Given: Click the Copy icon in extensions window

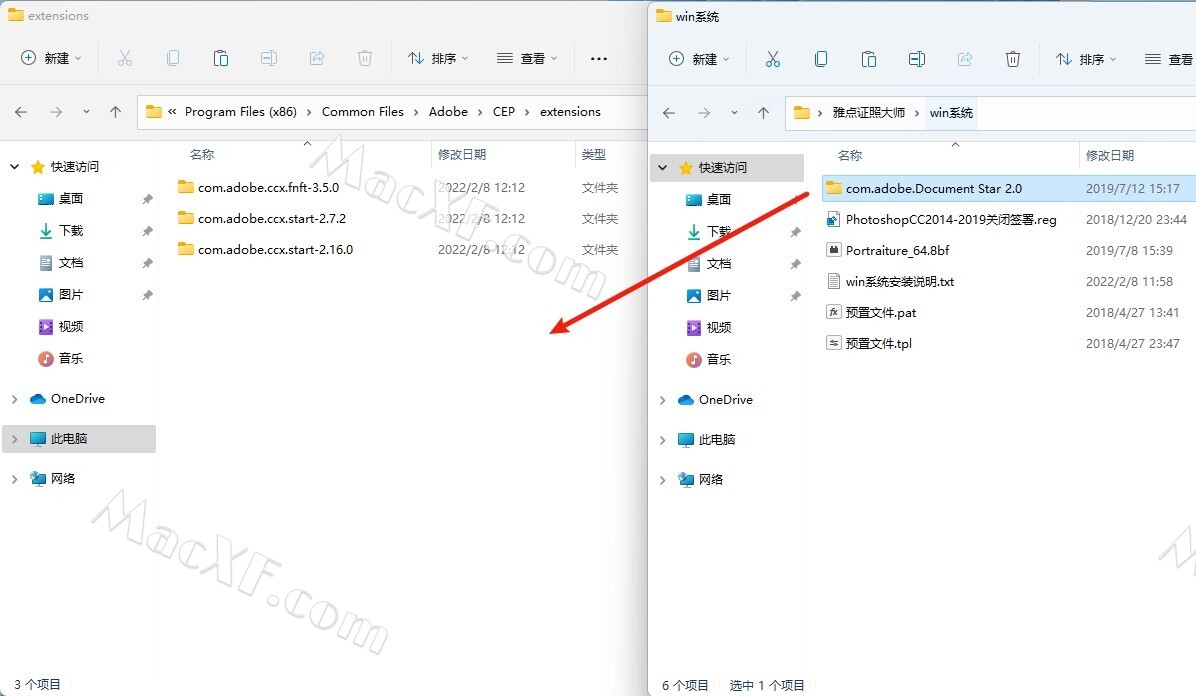Looking at the screenshot, I should point(173,58).
